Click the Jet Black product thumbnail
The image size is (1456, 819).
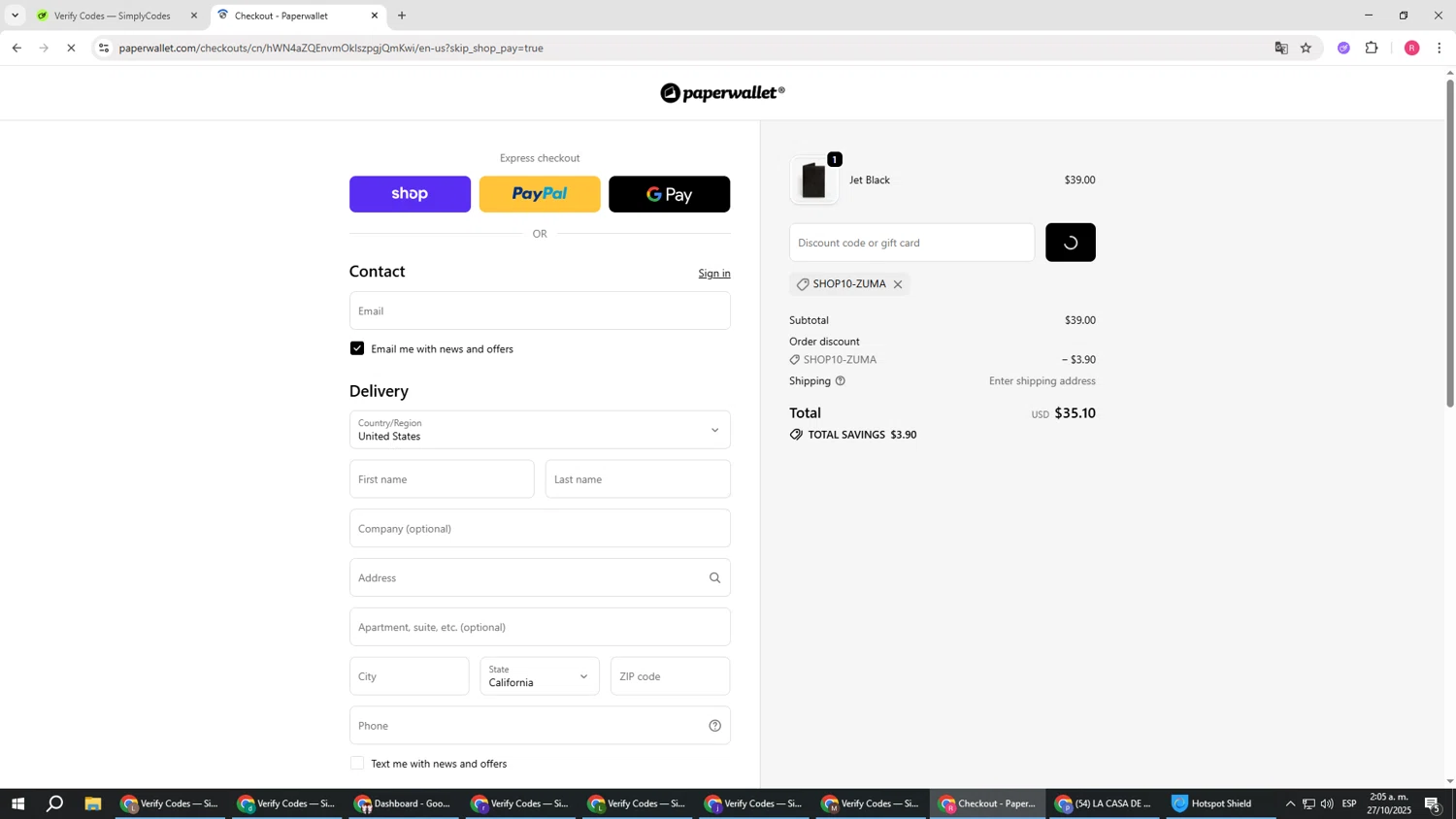(x=814, y=180)
